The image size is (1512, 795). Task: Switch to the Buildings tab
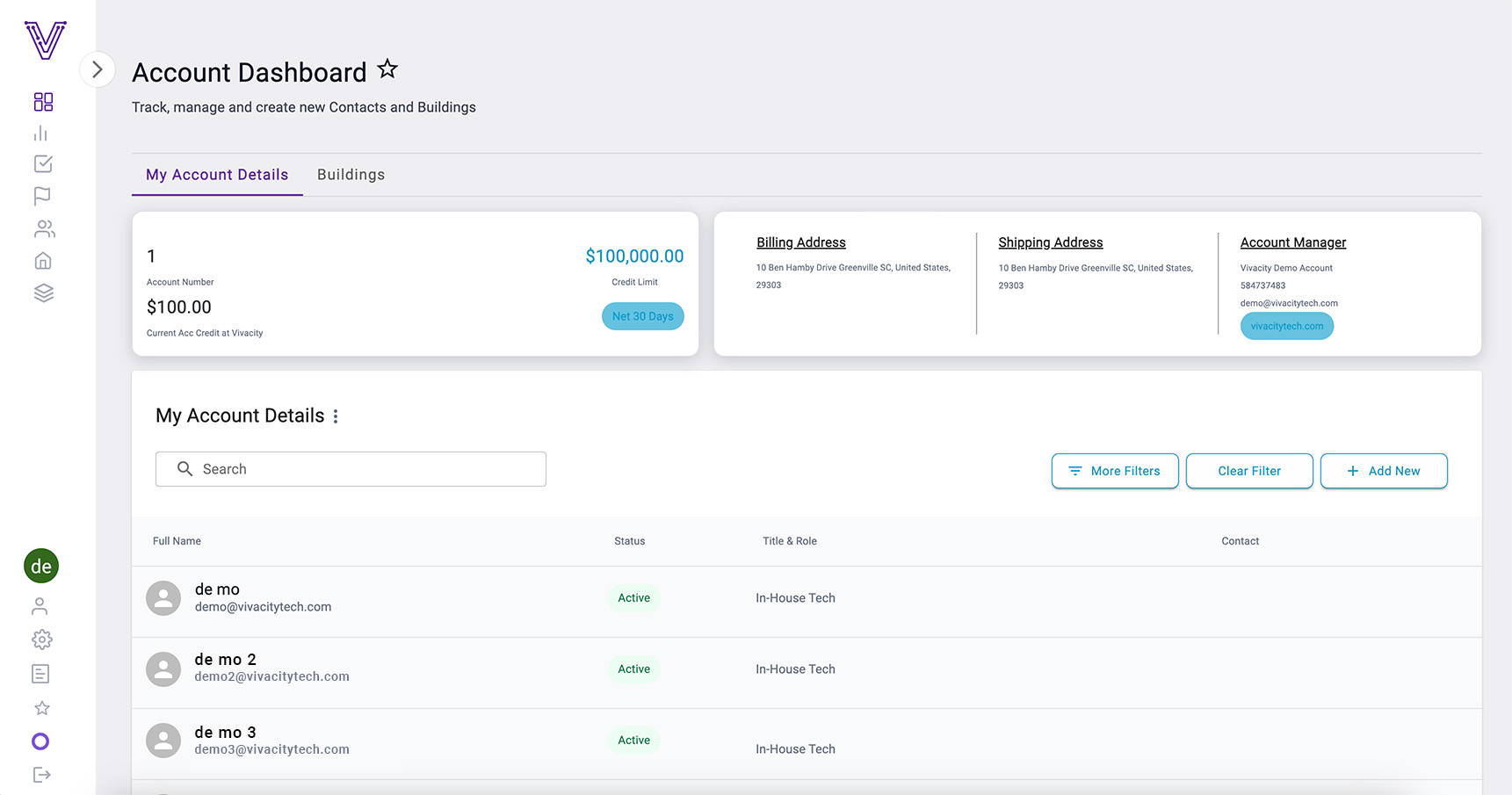[351, 175]
